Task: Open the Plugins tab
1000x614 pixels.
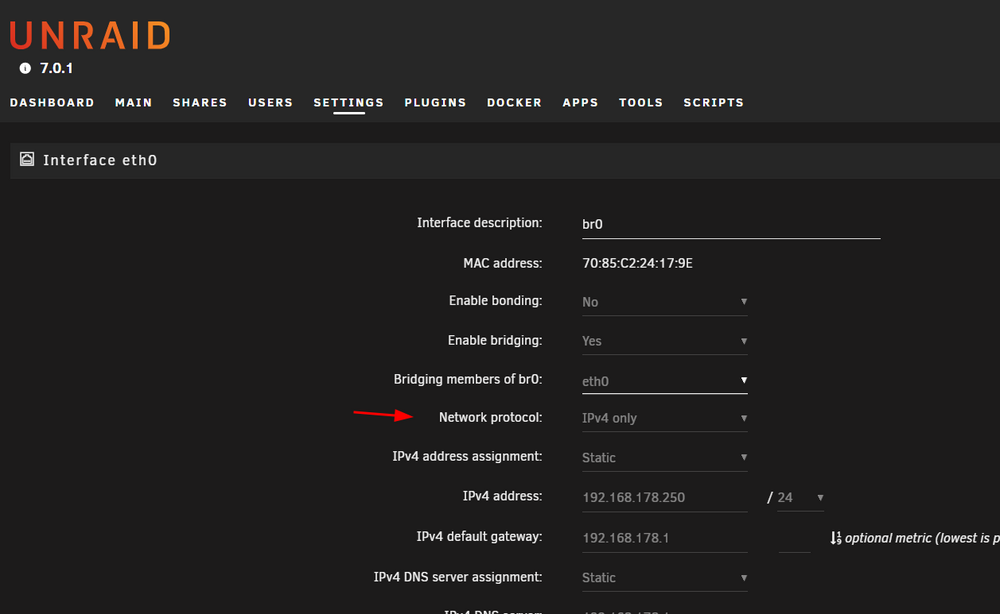Action: tap(436, 103)
